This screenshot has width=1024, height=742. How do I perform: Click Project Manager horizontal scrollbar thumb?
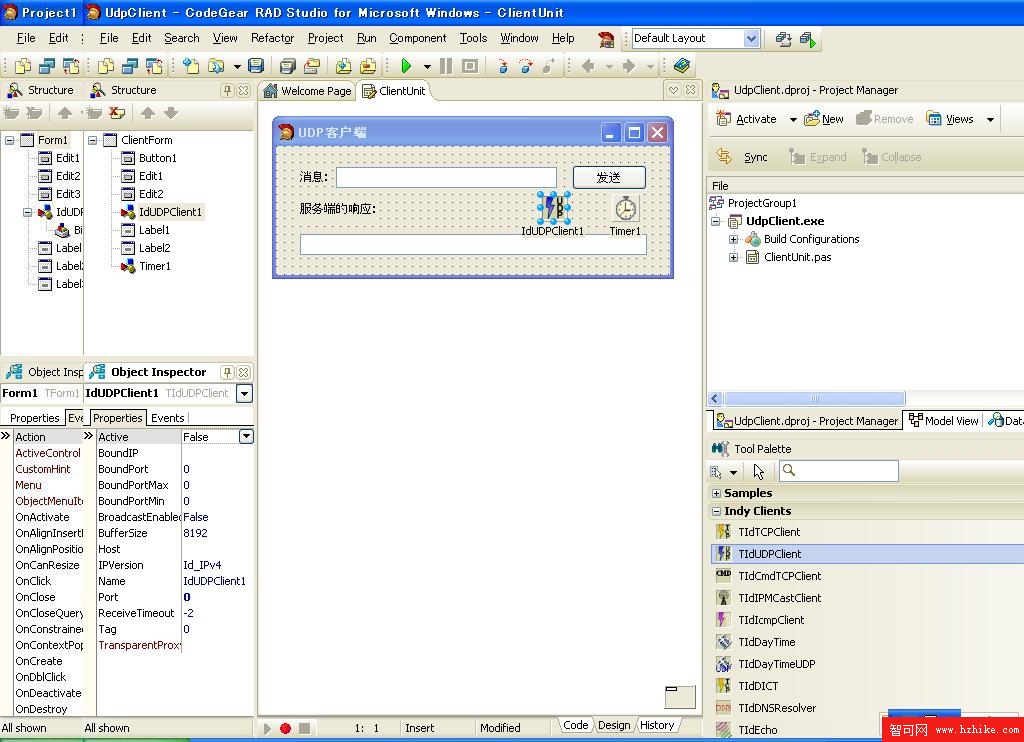point(814,398)
